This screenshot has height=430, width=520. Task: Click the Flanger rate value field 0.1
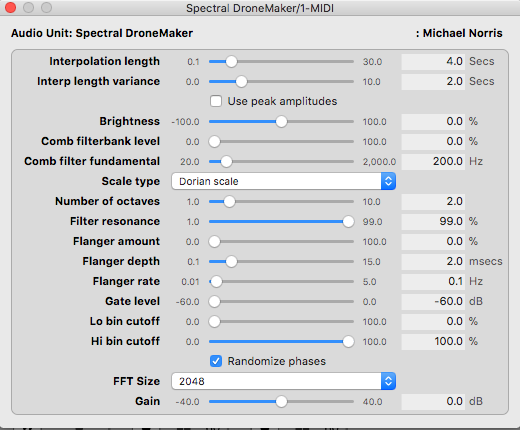tap(433, 282)
